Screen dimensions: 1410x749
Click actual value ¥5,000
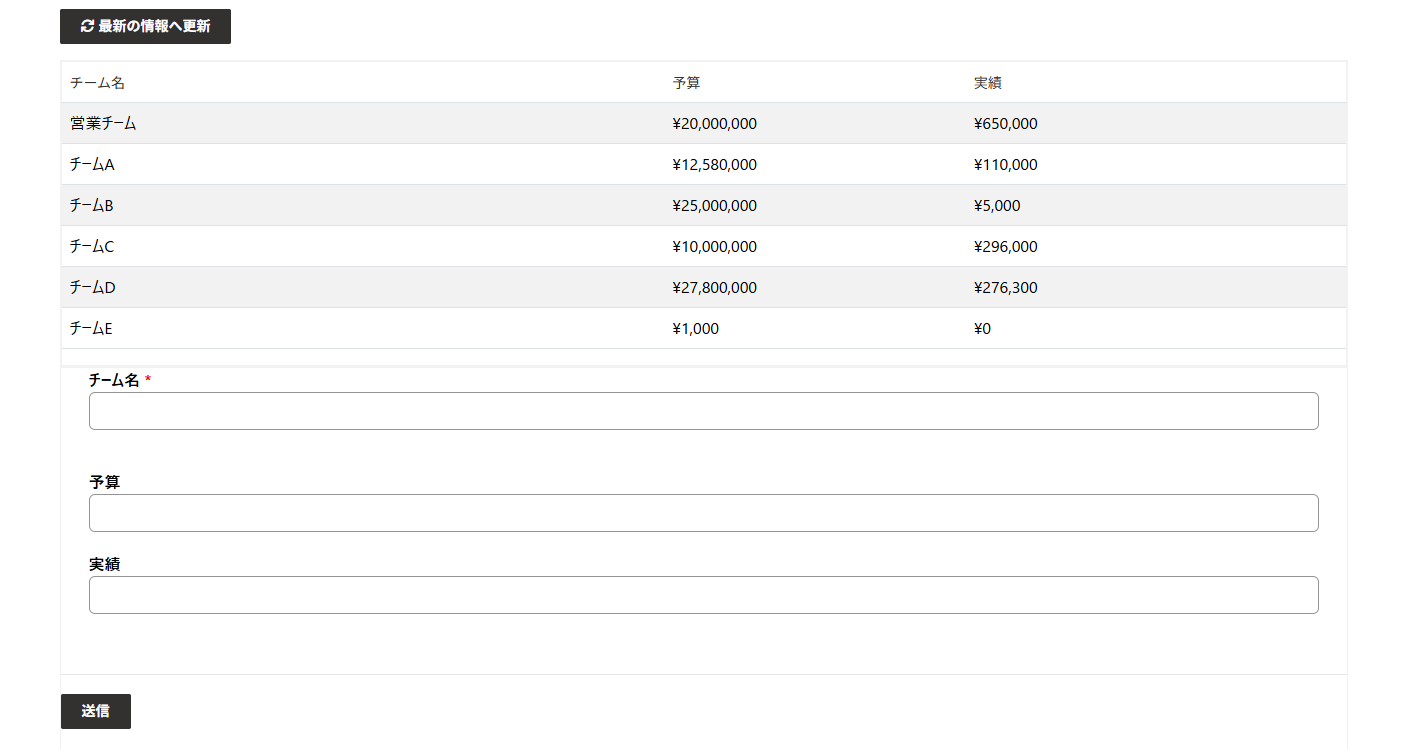997,206
